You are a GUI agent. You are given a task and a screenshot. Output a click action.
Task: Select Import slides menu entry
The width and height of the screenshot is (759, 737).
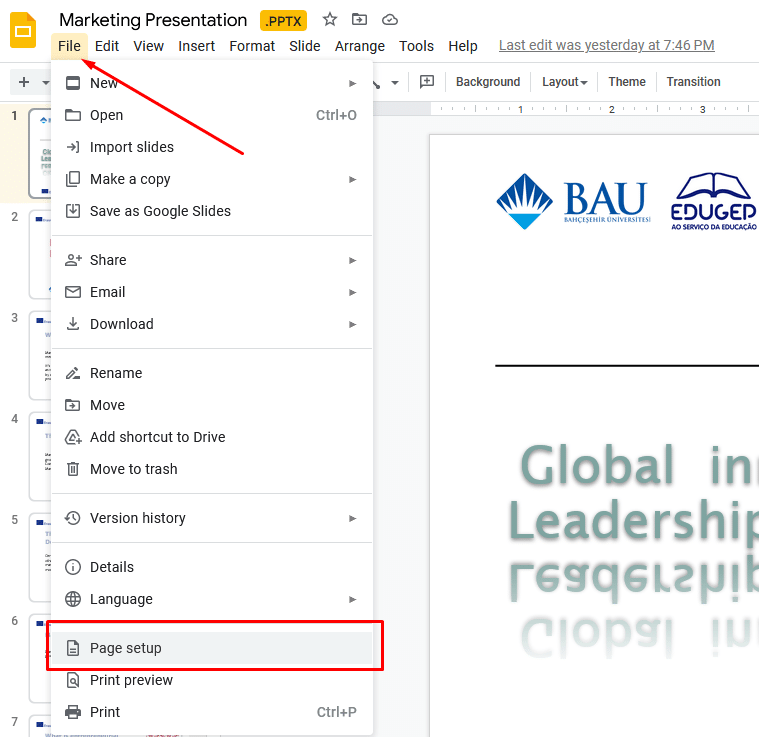pyautogui.click(x=132, y=147)
